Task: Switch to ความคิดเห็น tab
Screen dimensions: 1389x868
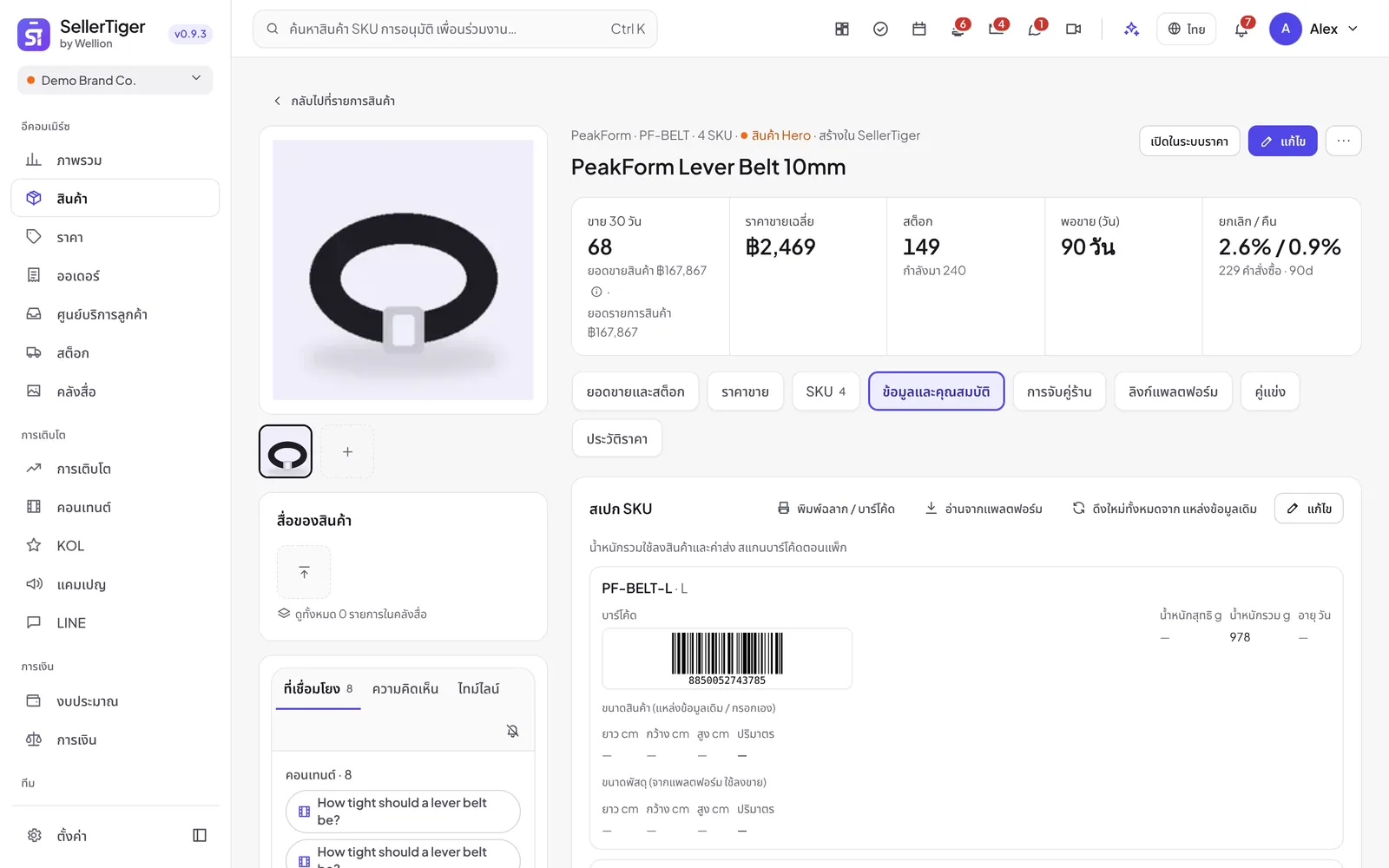Action: 405,688
